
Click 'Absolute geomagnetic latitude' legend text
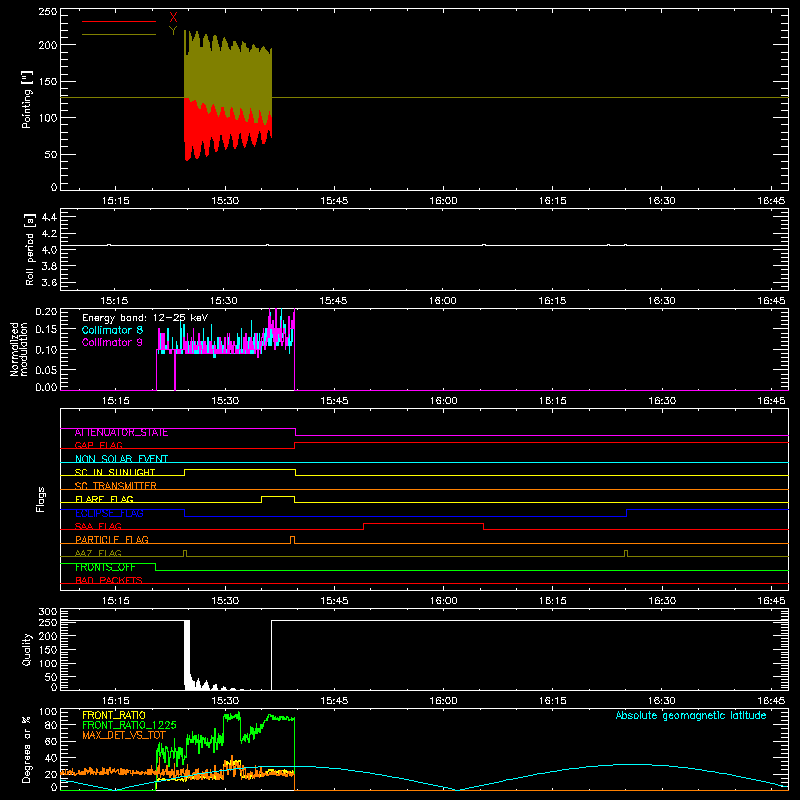point(691,715)
